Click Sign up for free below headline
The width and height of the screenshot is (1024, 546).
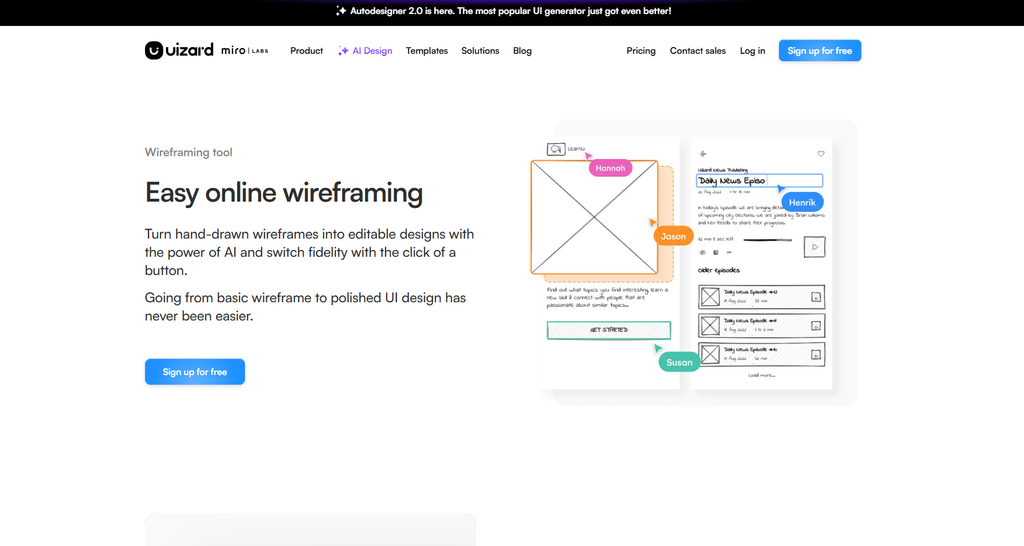195,372
